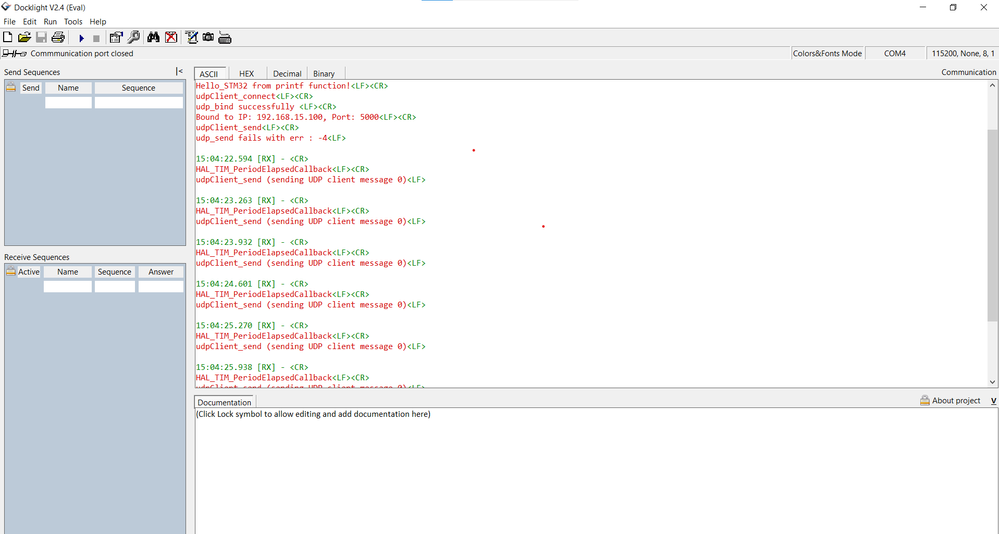
Task: Find sequence with the binoculars icon
Action: pyautogui.click(x=153, y=38)
